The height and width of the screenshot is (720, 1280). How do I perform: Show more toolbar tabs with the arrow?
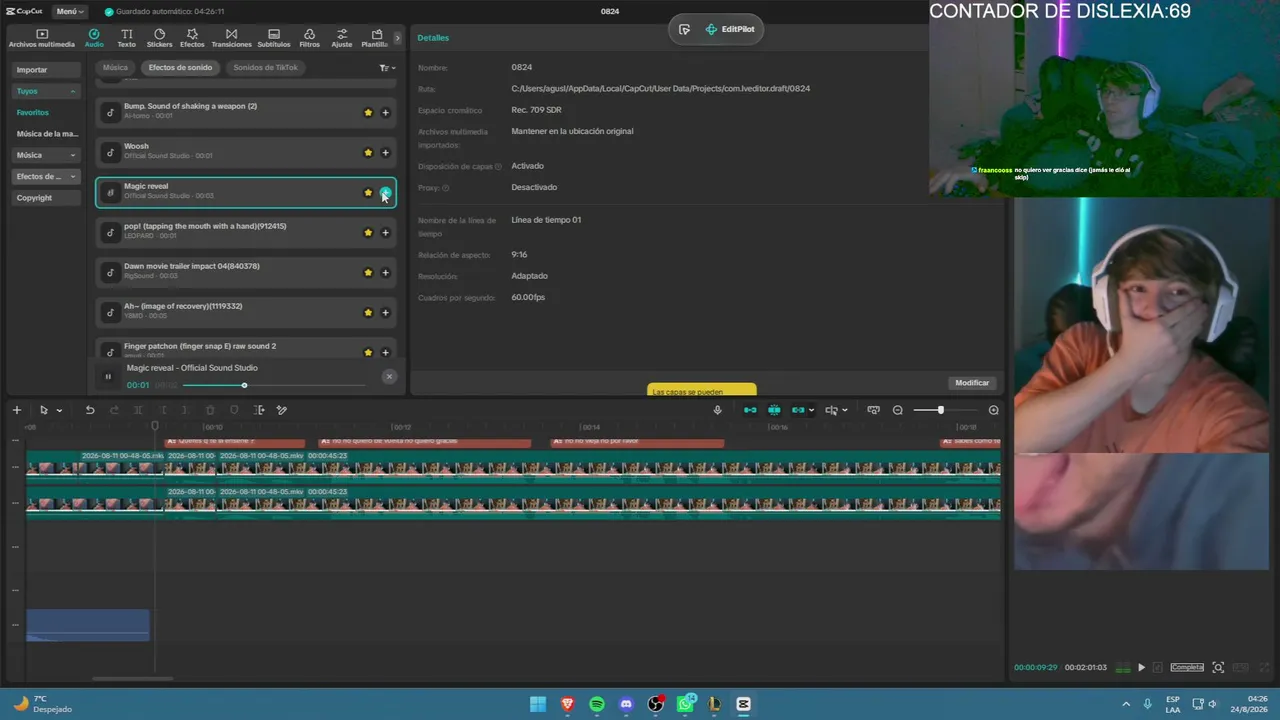point(397,38)
